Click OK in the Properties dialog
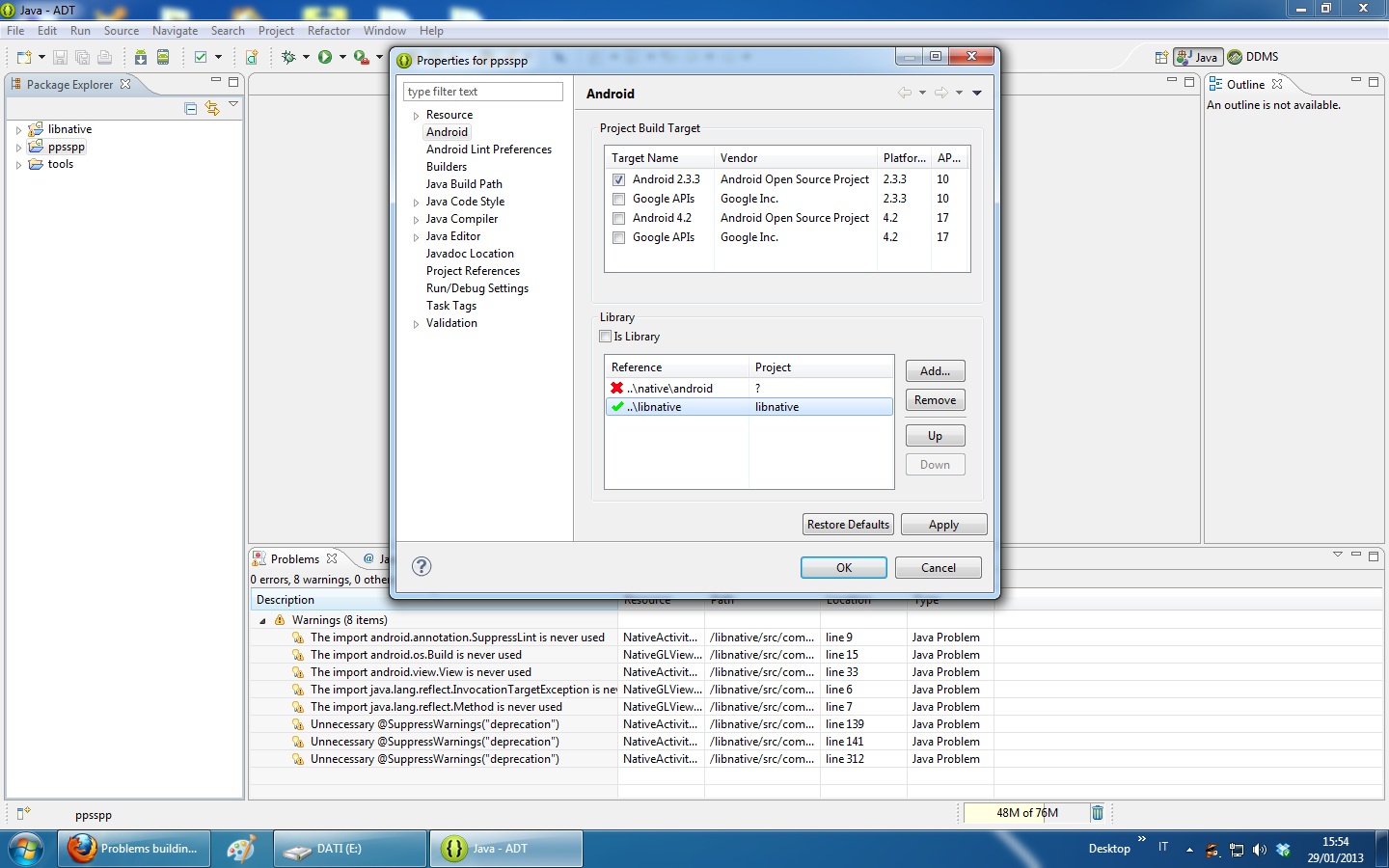This screenshot has width=1389, height=868. click(x=844, y=568)
